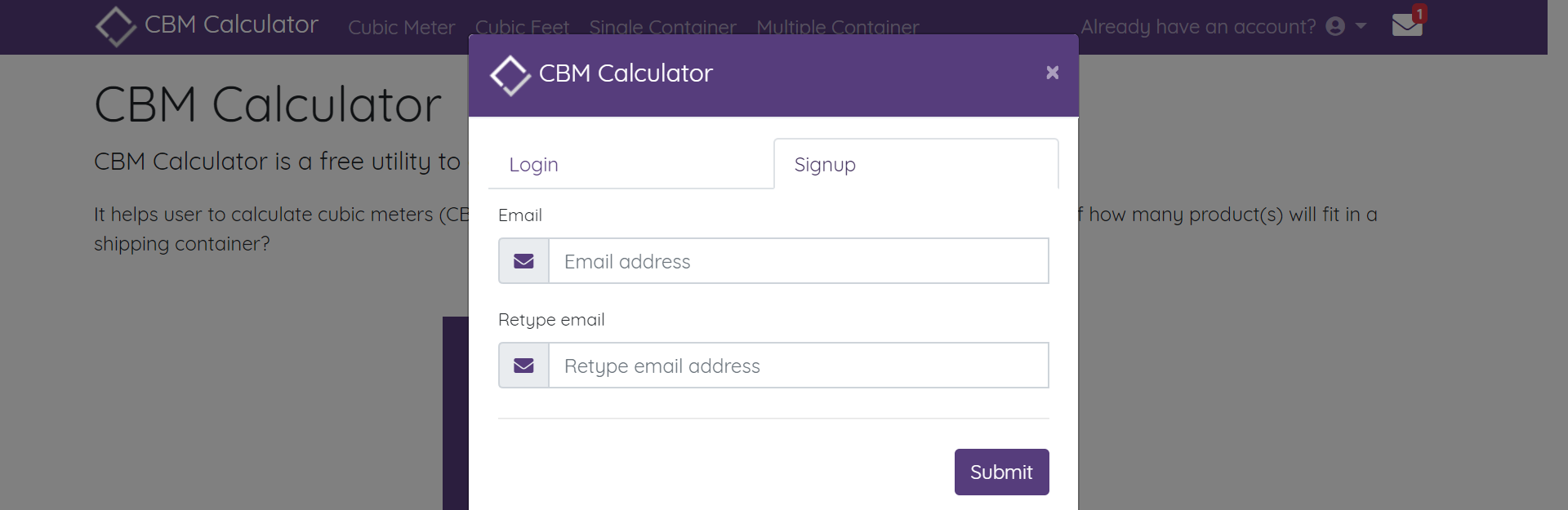This screenshot has height=510, width=1568.
Task: Click the red notification badge showing 1
Action: pyautogui.click(x=1419, y=13)
